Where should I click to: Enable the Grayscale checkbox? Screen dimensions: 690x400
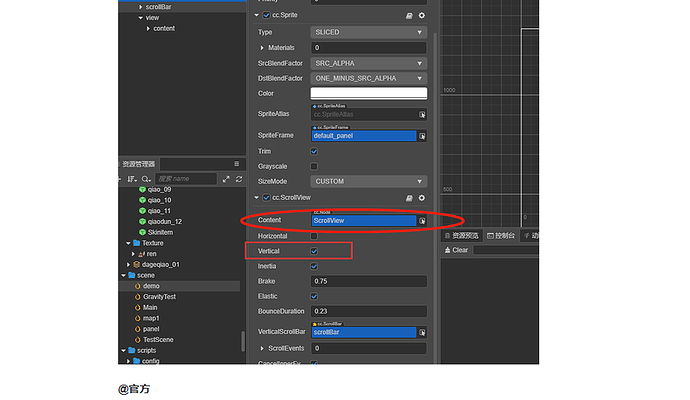tap(314, 166)
